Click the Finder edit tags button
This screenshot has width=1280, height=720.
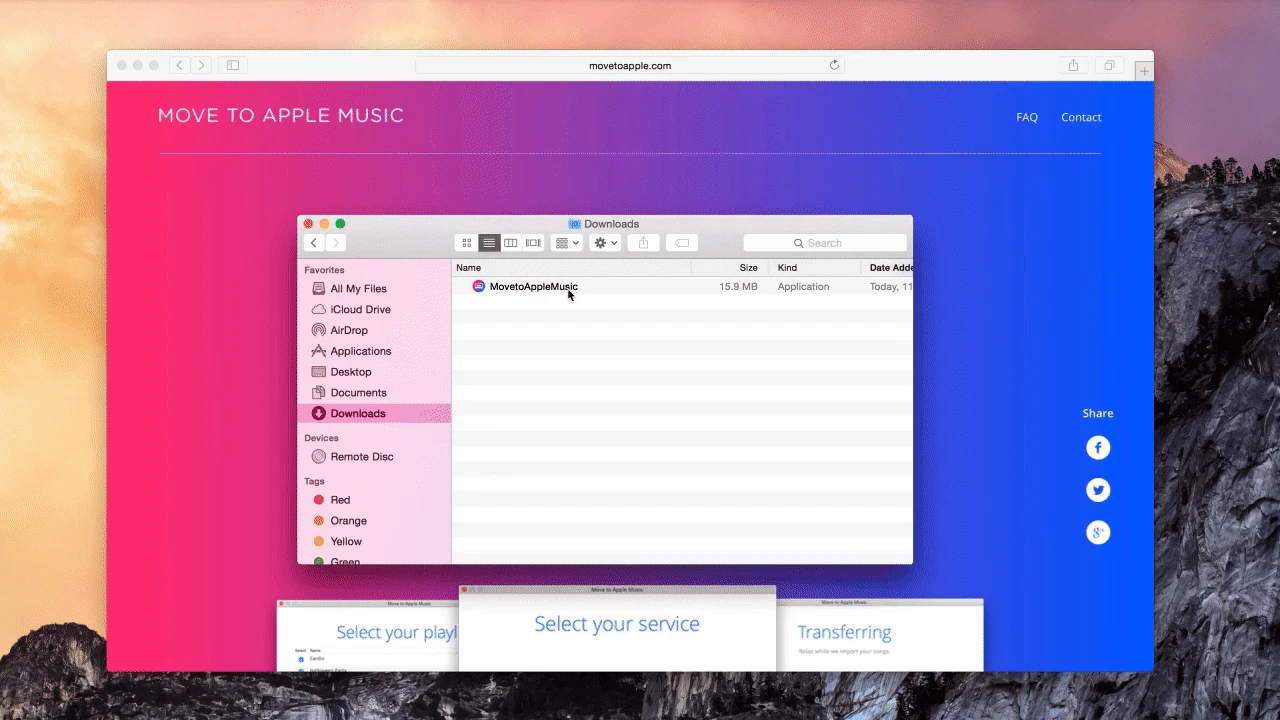click(x=682, y=243)
